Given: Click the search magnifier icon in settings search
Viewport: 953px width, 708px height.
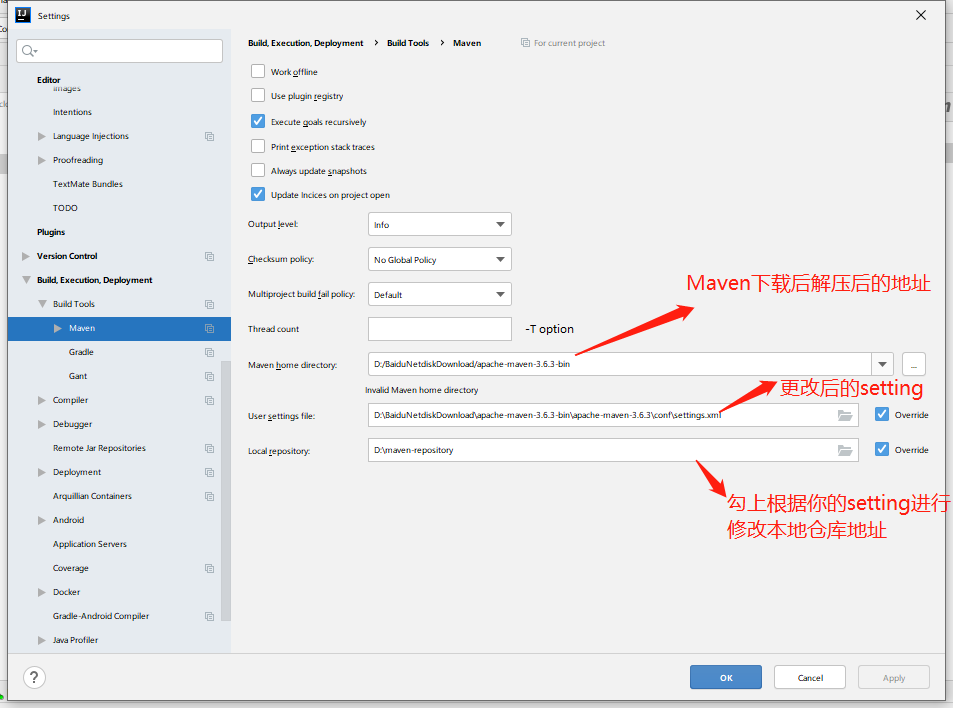Looking at the screenshot, I should pyautogui.click(x=29, y=51).
